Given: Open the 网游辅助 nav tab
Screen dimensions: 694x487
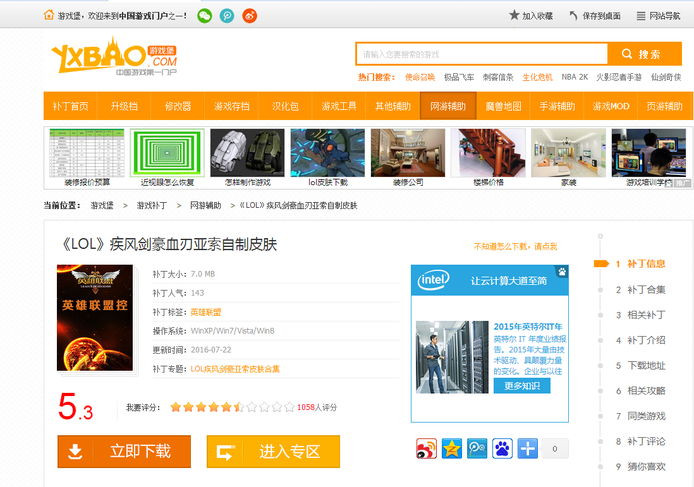Looking at the screenshot, I should [448, 106].
